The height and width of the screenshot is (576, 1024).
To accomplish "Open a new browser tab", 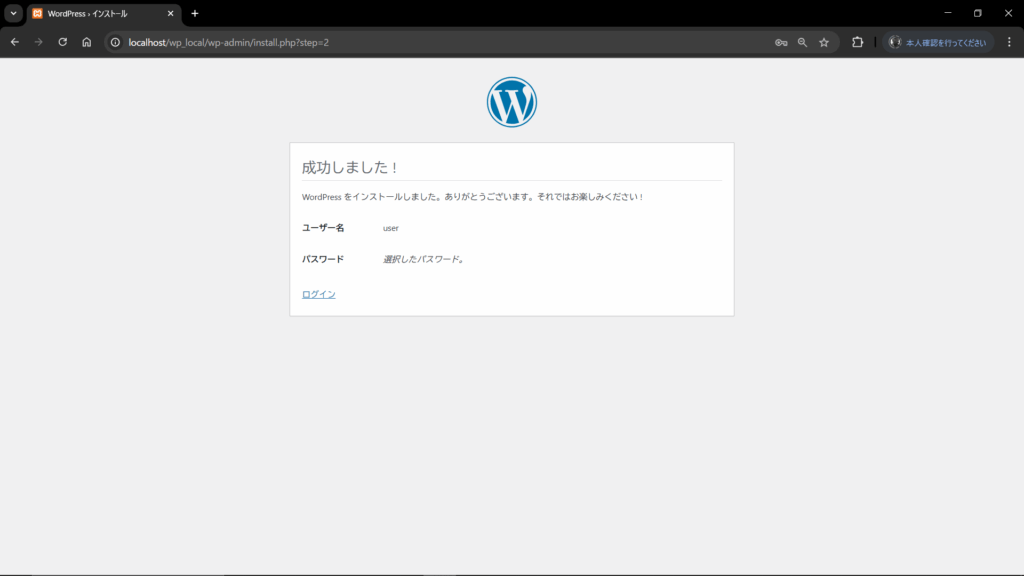I will 195,14.
